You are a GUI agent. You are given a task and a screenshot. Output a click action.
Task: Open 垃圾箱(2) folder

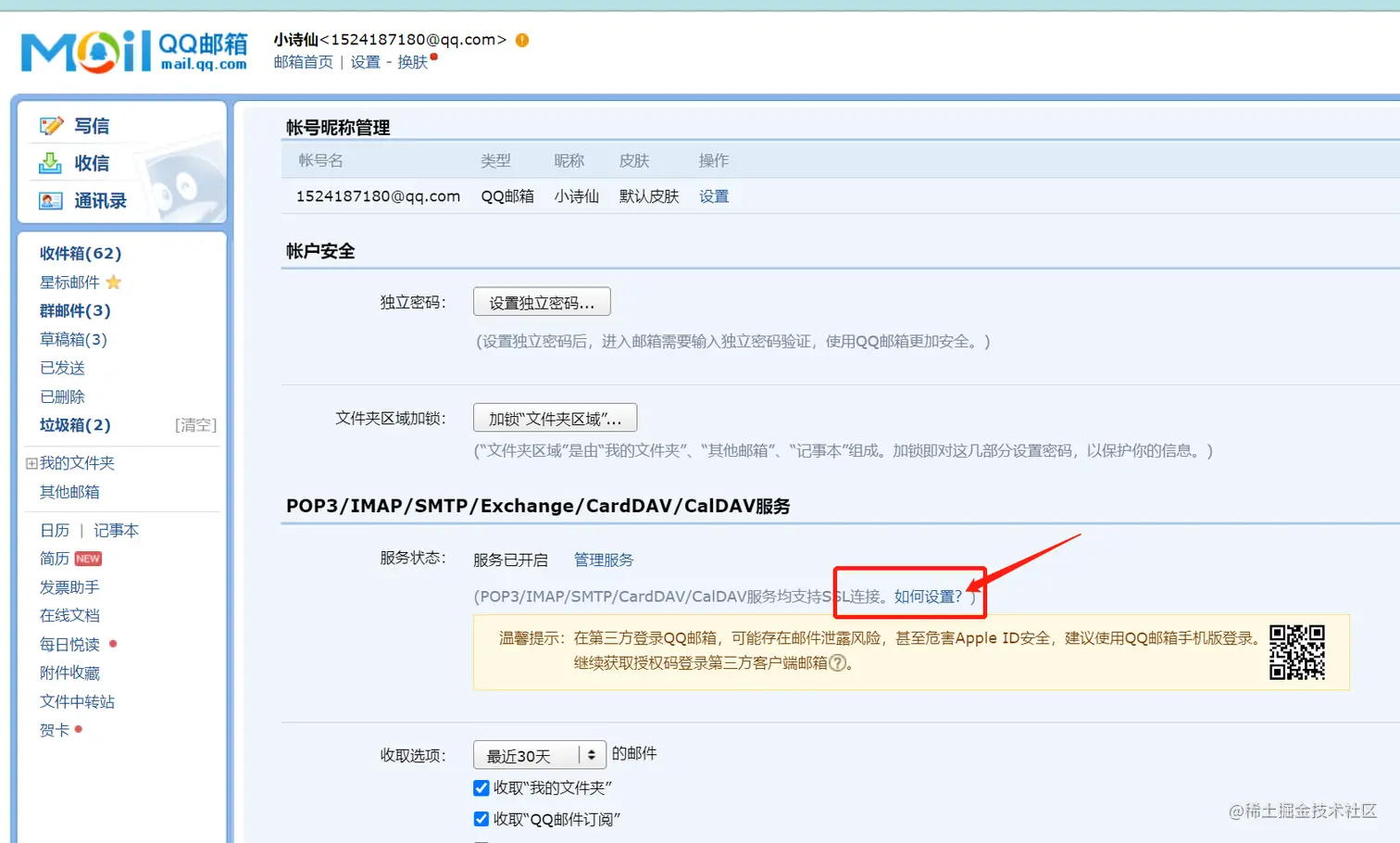pyautogui.click(x=75, y=425)
